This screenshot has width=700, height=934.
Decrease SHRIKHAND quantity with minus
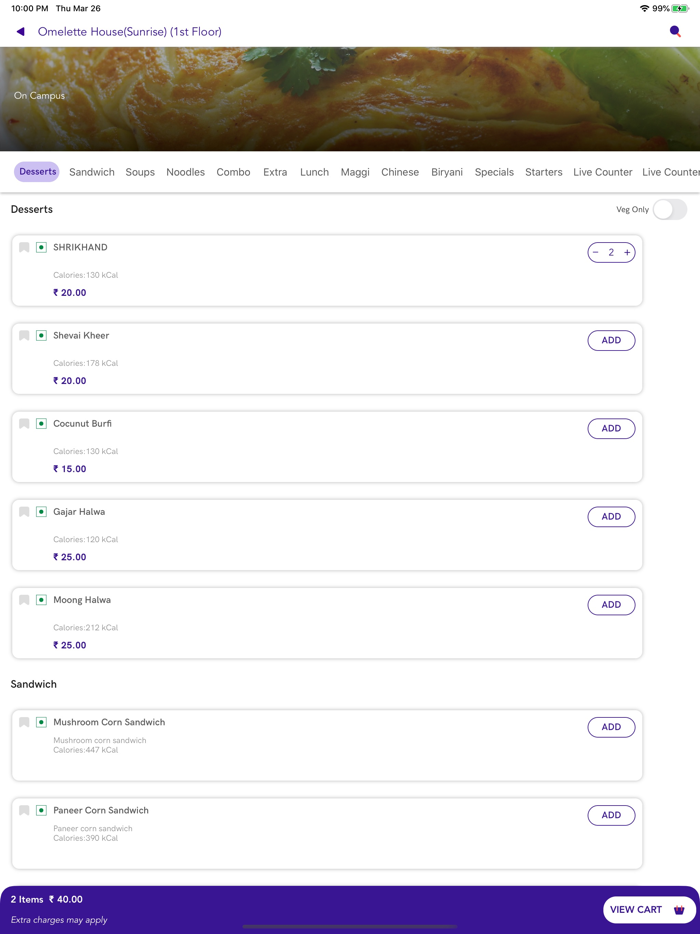[x=596, y=253]
